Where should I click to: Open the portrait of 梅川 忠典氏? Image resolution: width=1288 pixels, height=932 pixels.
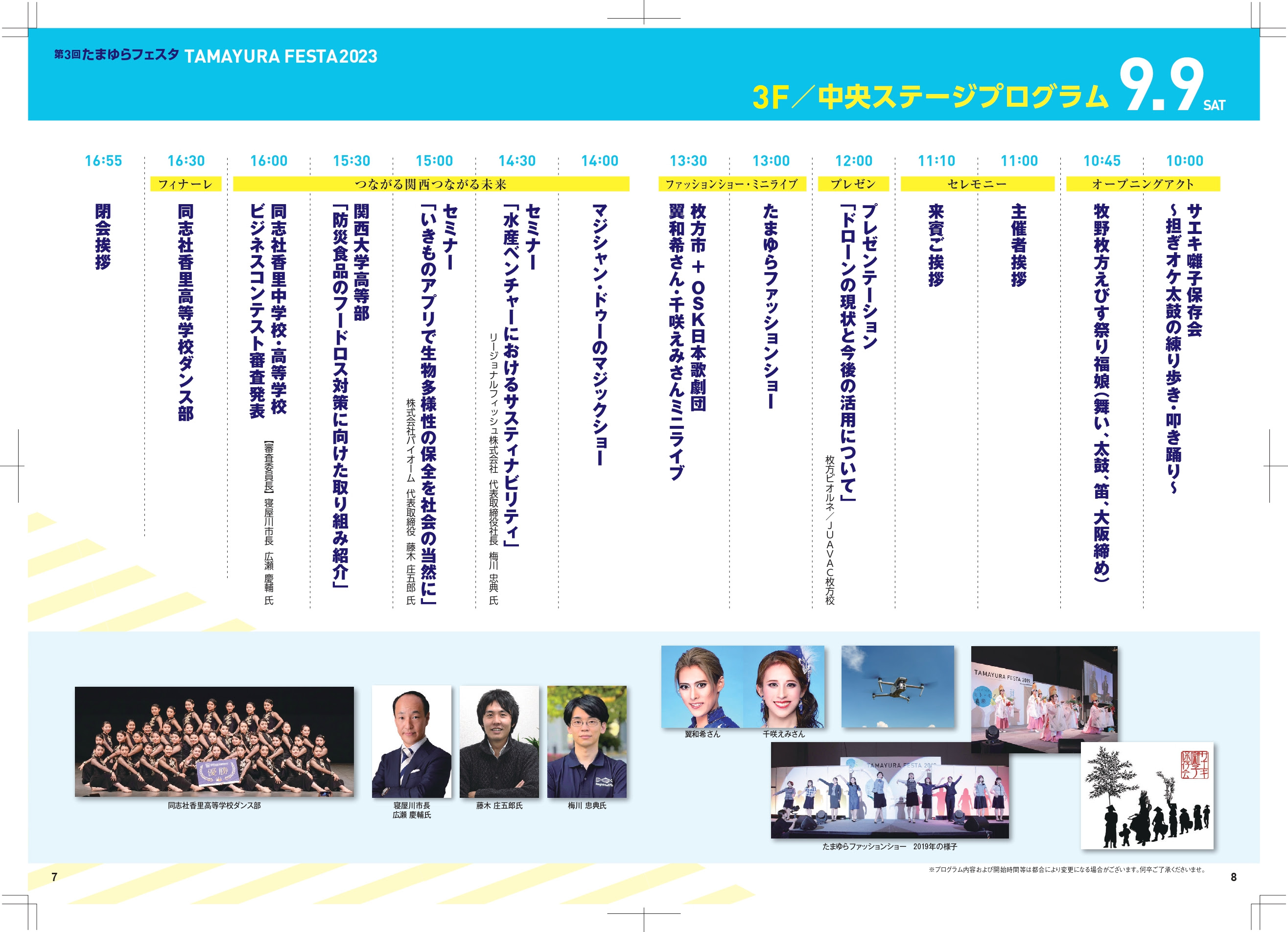click(586, 741)
